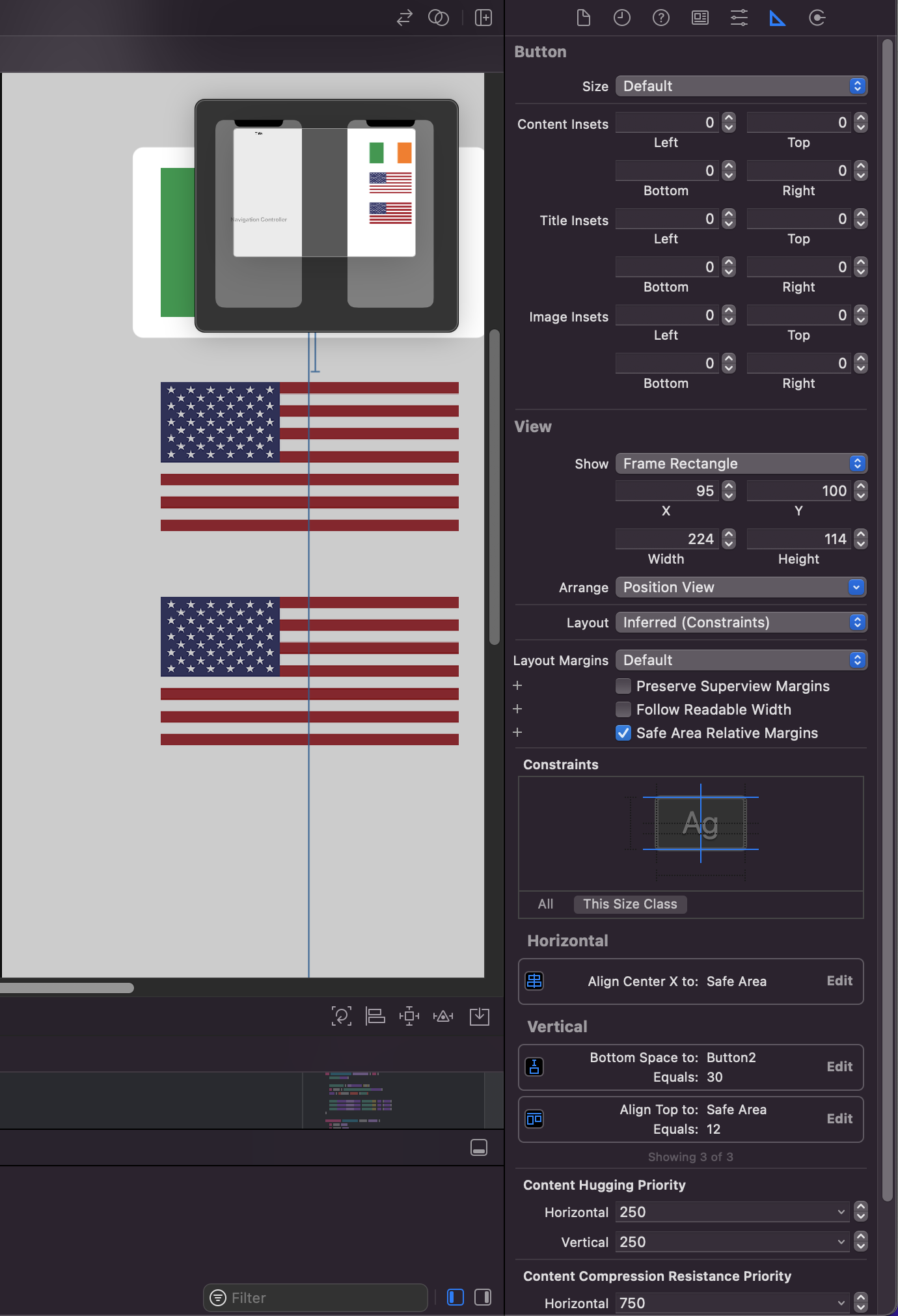This screenshot has height=1316, width=898.
Task: Click the overlapping circles review icon
Action: click(x=439, y=18)
